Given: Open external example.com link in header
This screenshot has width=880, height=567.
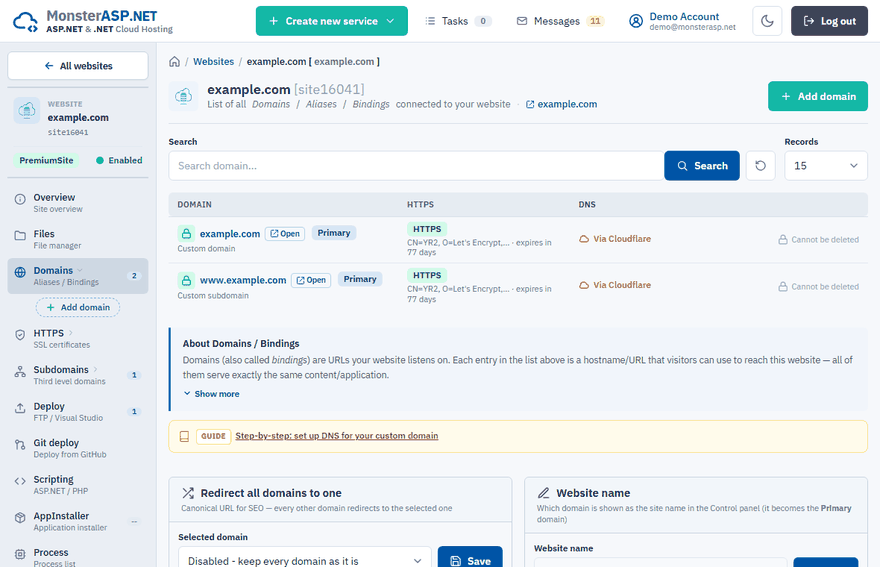Looking at the screenshot, I should coord(561,104).
